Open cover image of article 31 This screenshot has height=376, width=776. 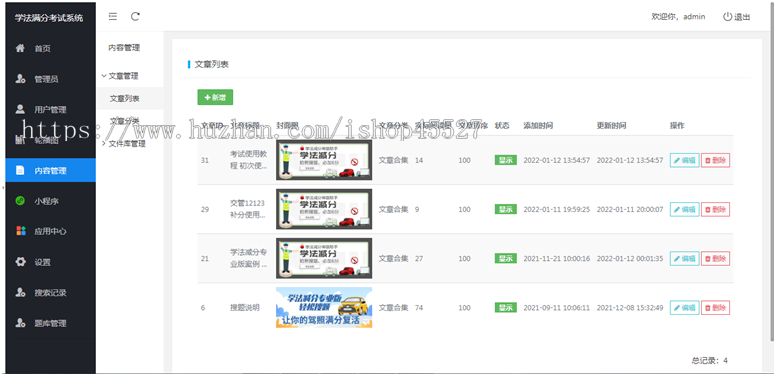[324, 160]
